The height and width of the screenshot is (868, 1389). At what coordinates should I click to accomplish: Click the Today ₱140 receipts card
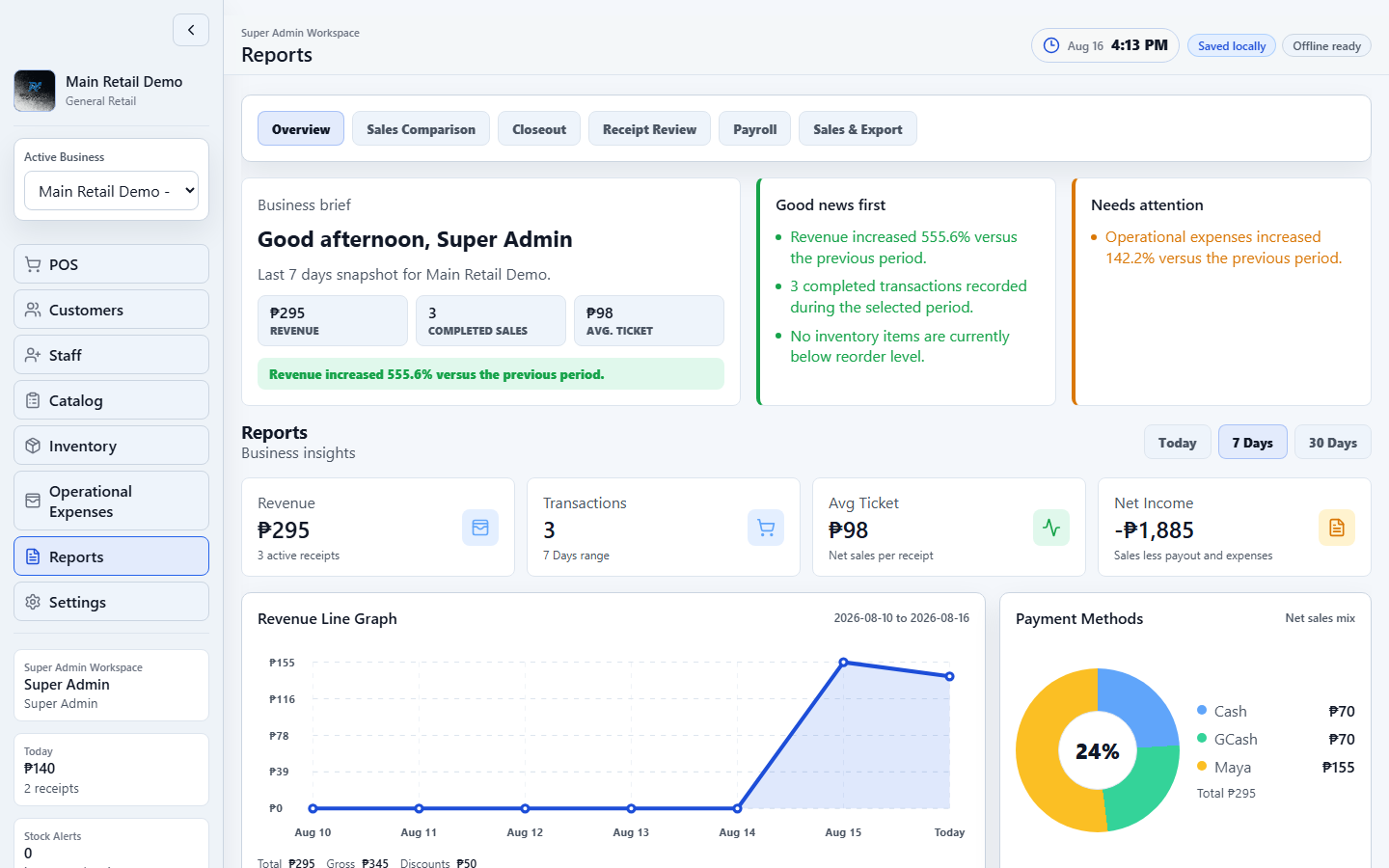coord(111,770)
